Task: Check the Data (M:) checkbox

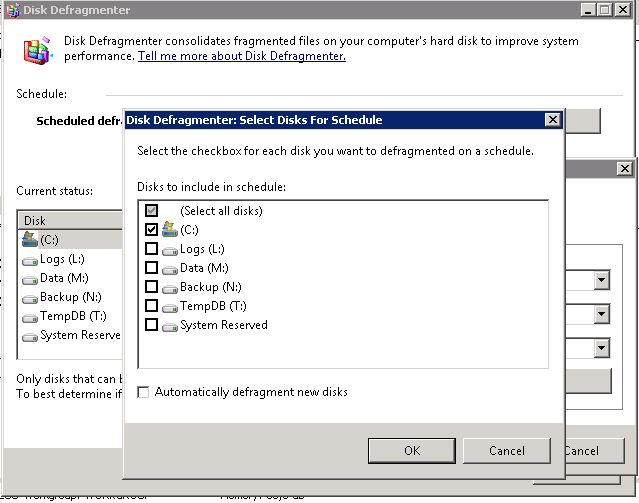Action: (151, 267)
